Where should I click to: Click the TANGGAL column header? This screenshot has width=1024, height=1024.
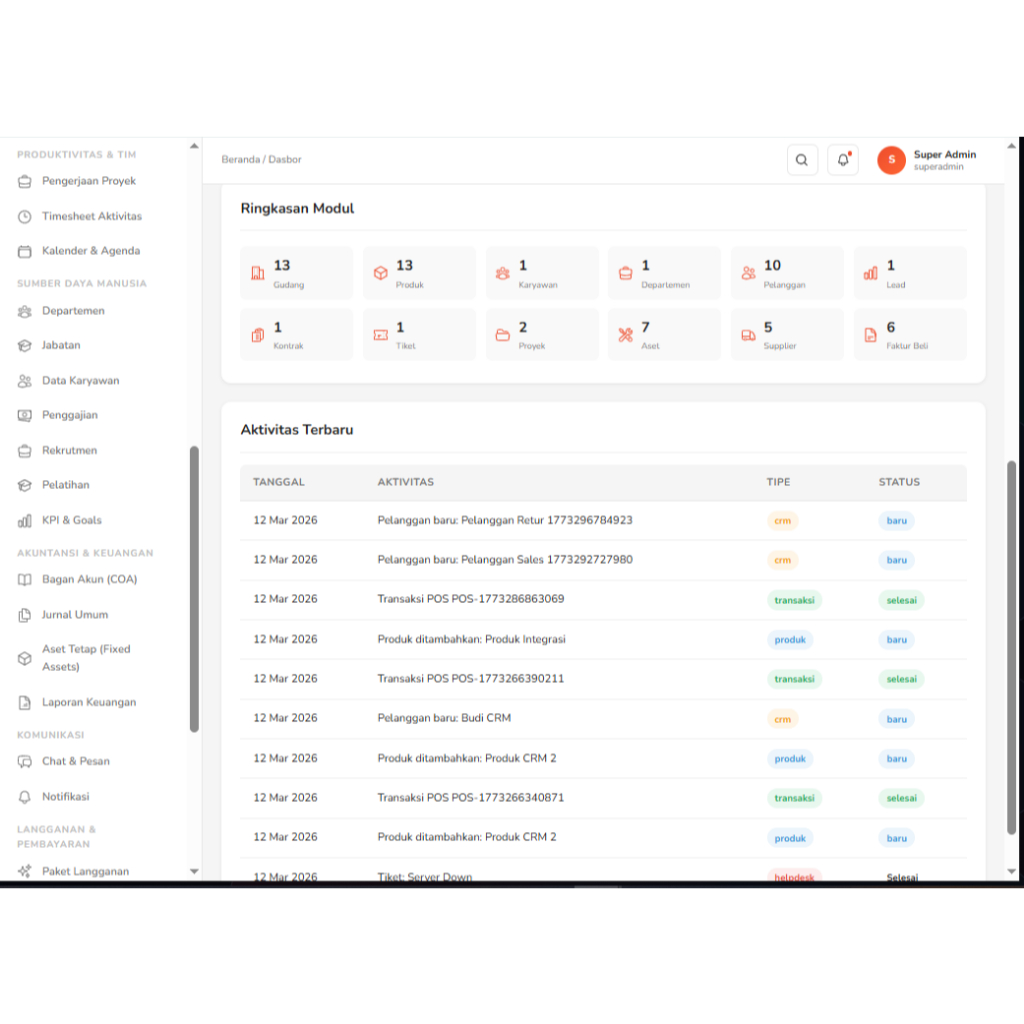click(x=279, y=482)
